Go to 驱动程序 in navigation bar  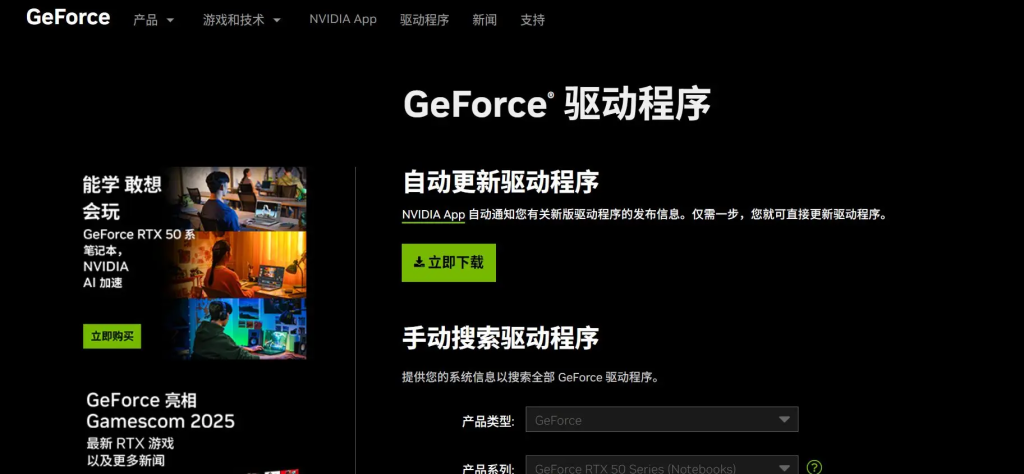pos(424,20)
